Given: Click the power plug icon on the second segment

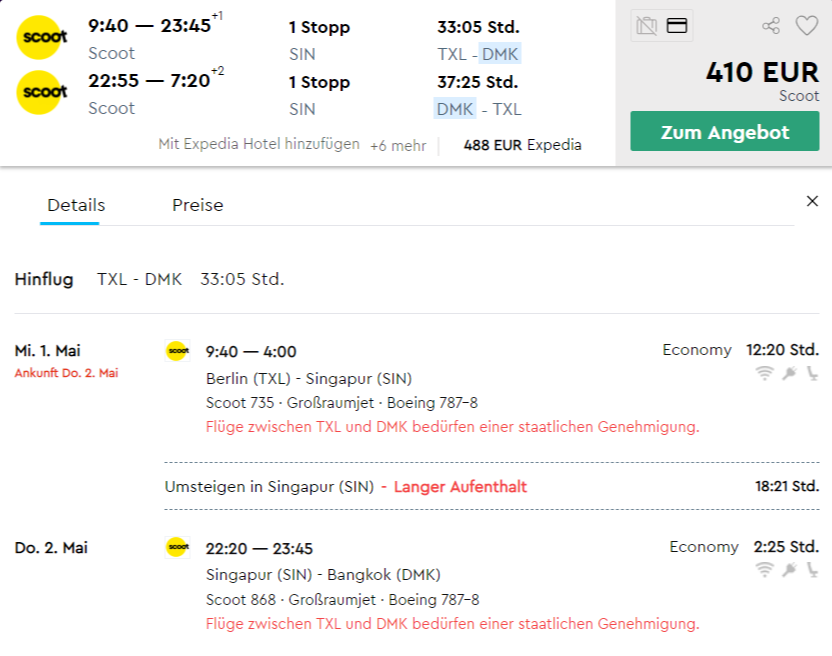Looking at the screenshot, I should point(789,568).
